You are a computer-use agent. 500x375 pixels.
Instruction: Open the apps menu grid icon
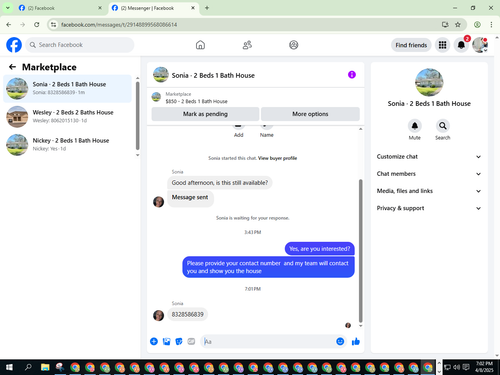(x=442, y=45)
